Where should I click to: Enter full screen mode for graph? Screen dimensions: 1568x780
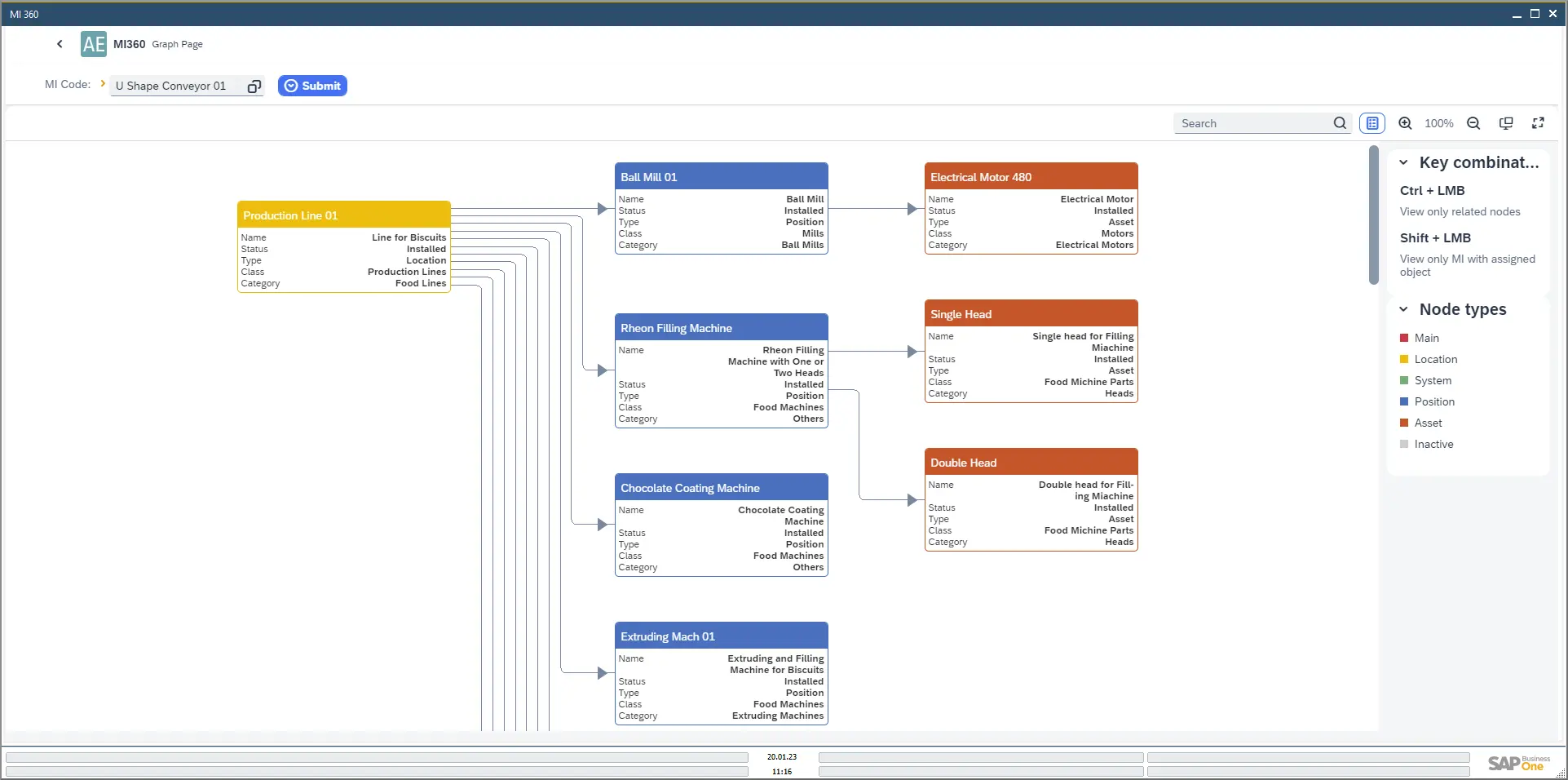[x=1538, y=123]
